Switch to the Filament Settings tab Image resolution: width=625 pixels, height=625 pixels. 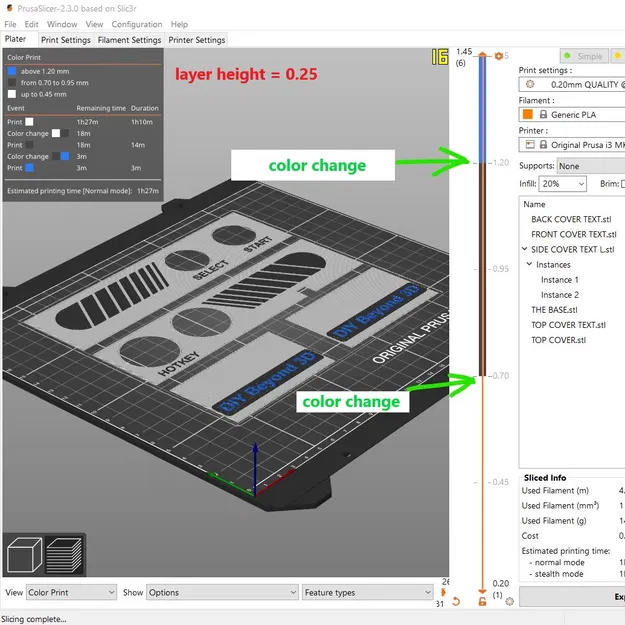pos(130,40)
